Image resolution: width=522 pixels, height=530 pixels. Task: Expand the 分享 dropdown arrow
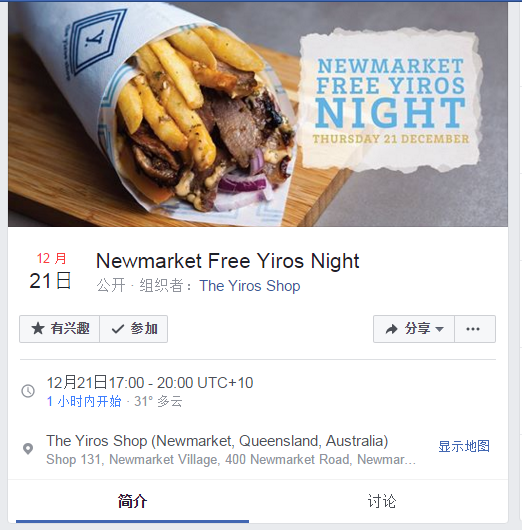pyautogui.click(x=440, y=329)
